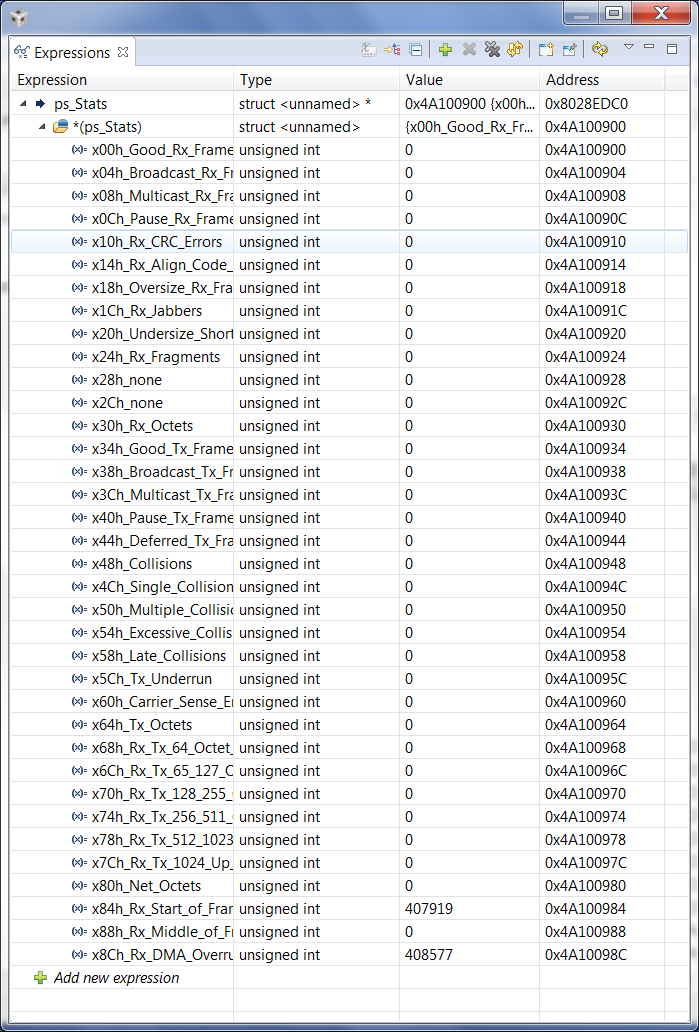Image resolution: width=699 pixels, height=1032 pixels.
Task: Click green plus beside Add new expression row
Action: (40, 977)
